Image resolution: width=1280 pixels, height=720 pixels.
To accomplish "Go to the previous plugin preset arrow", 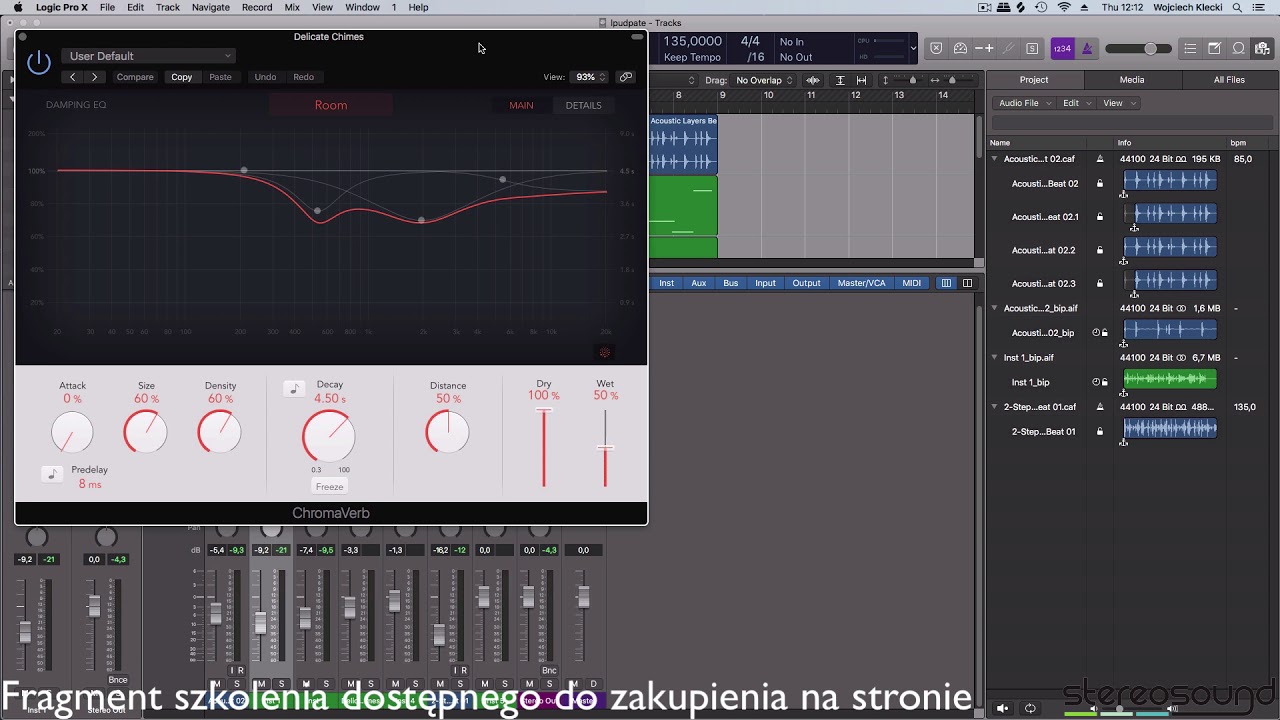I will (x=72, y=77).
